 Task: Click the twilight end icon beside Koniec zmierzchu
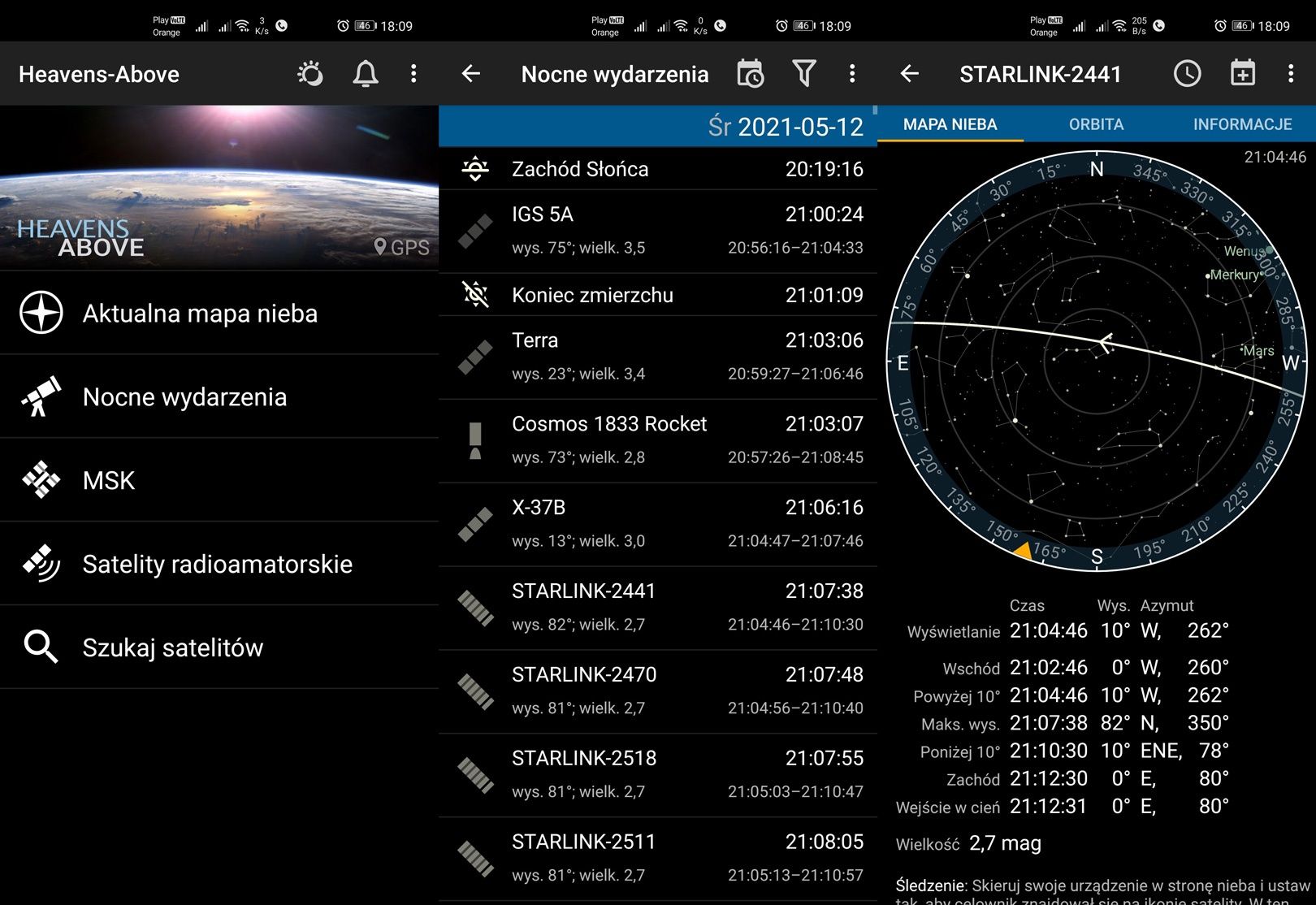click(x=475, y=294)
